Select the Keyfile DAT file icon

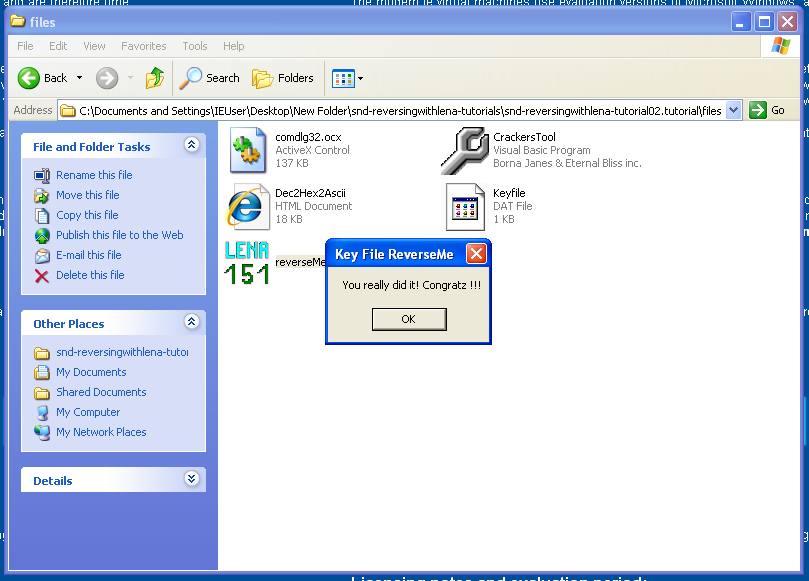coord(465,206)
